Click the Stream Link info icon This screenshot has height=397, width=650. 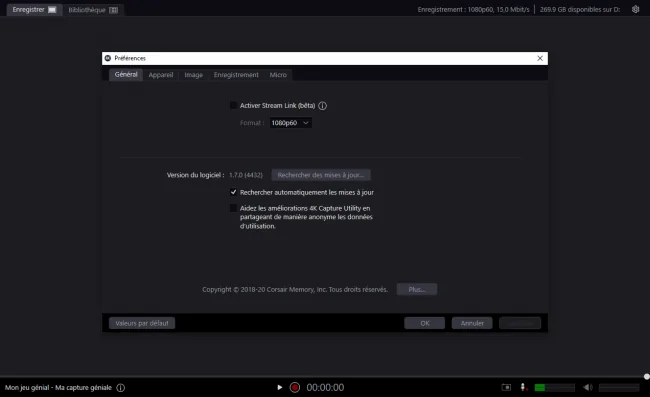(323, 106)
